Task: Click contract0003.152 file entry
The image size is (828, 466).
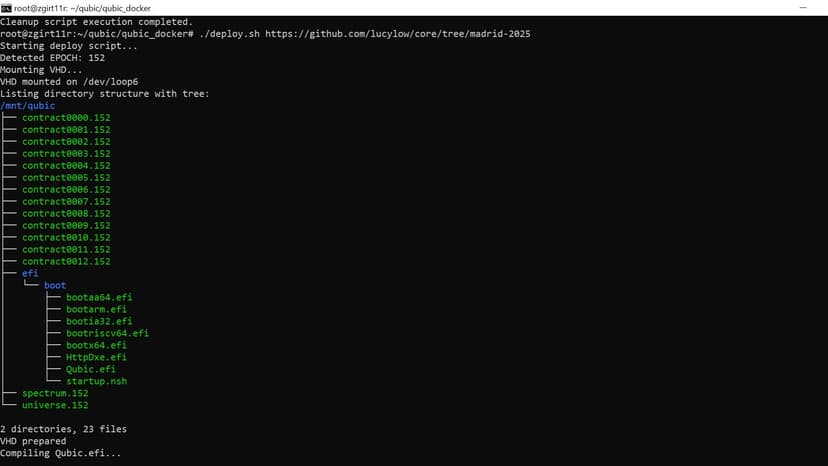Action: [x=66, y=154]
